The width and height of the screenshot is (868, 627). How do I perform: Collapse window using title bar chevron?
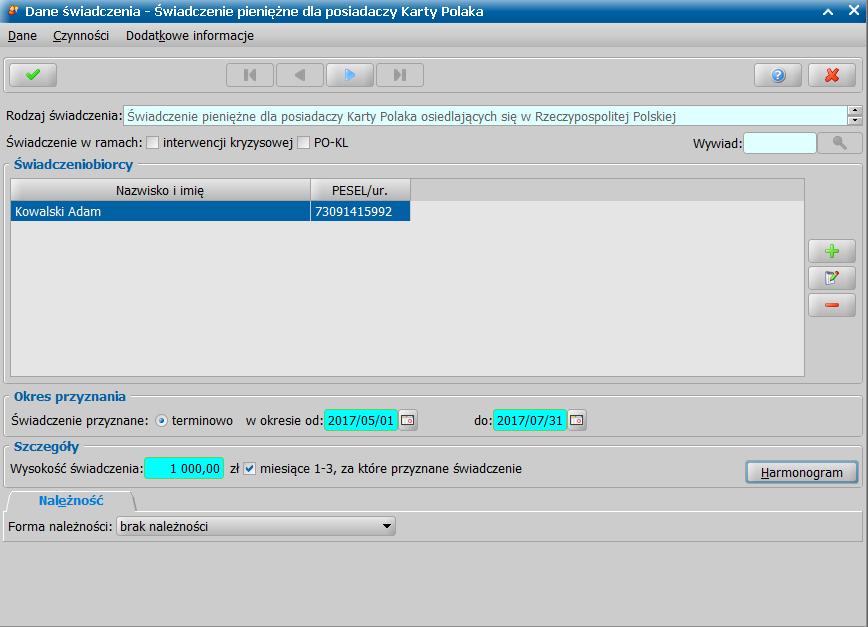[828, 12]
